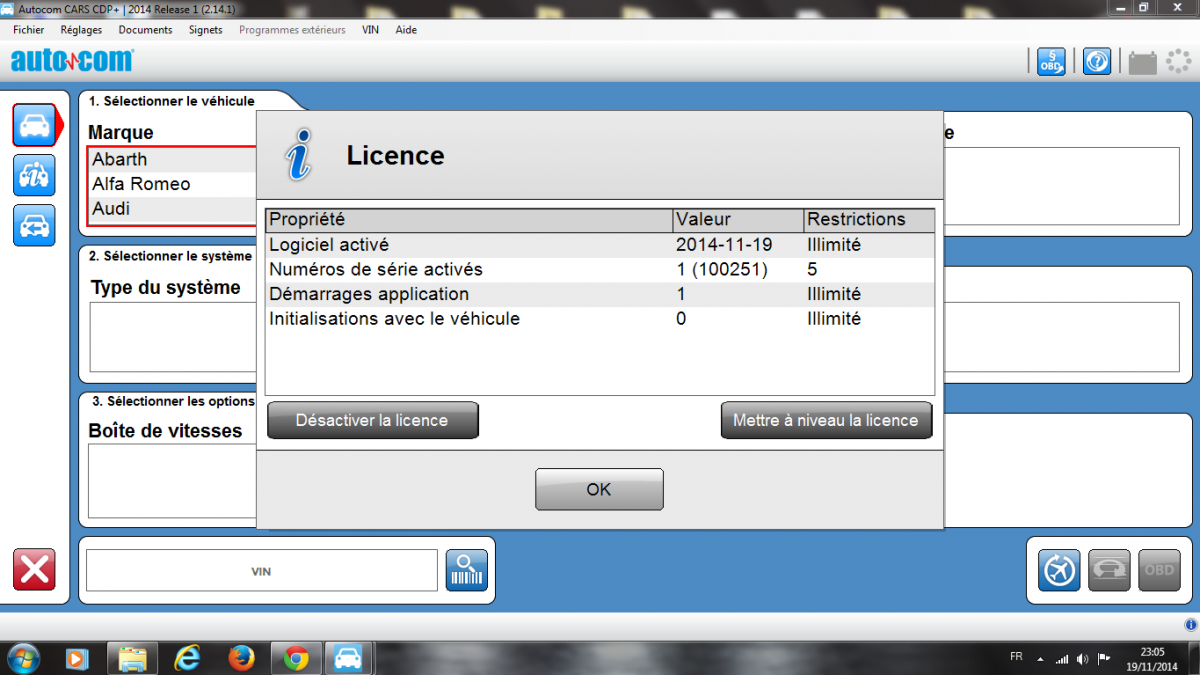This screenshot has width=1200, height=675.
Task: Click 'Désactiver la licence' button
Action: pyautogui.click(x=373, y=420)
